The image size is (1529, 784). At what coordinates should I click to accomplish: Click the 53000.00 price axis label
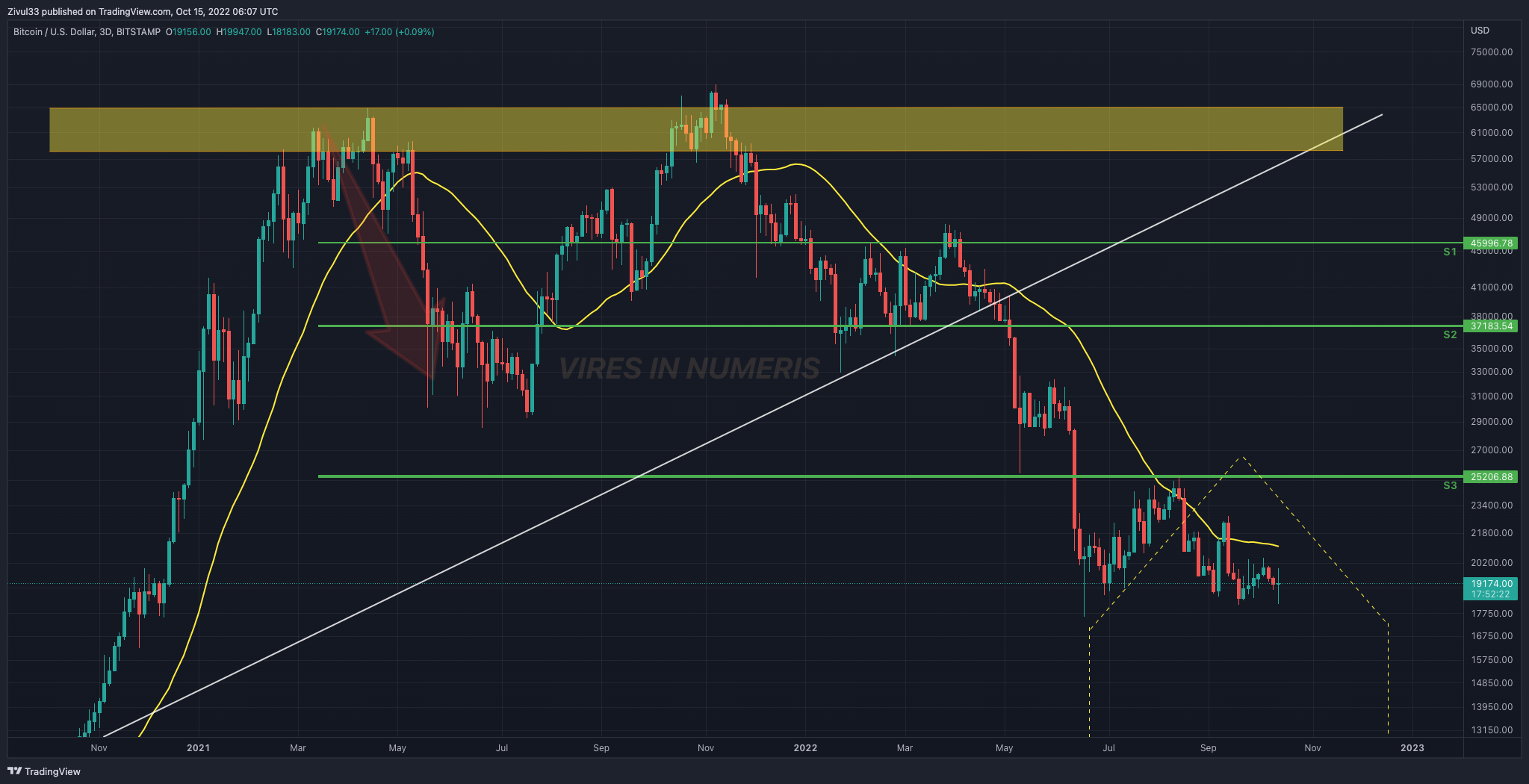tap(1492, 187)
